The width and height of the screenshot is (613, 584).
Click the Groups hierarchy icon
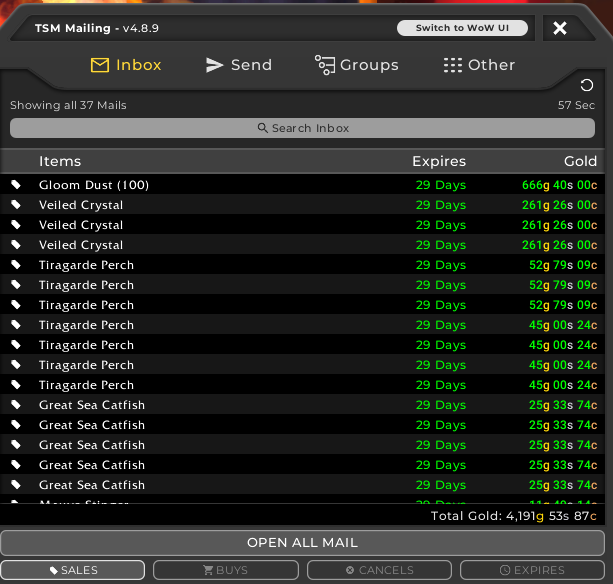pyautogui.click(x=324, y=65)
